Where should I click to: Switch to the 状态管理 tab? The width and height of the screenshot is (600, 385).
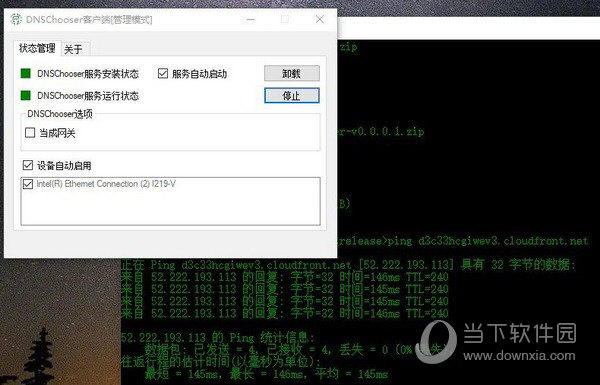pyautogui.click(x=37, y=49)
